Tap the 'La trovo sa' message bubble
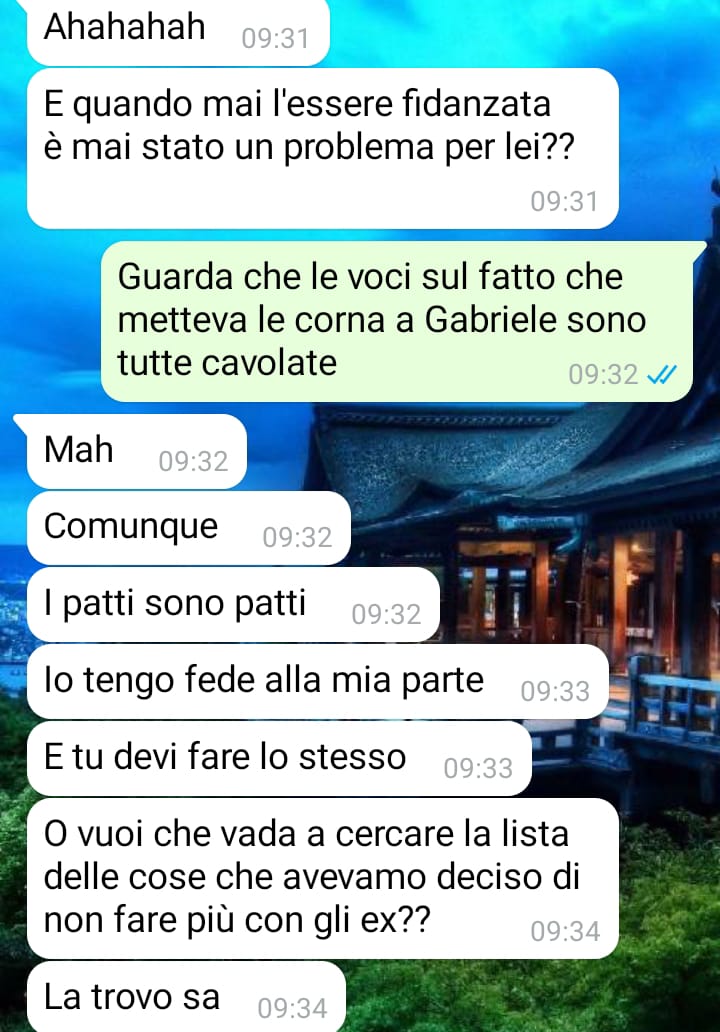The image size is (720, 1032). (186, 996)
